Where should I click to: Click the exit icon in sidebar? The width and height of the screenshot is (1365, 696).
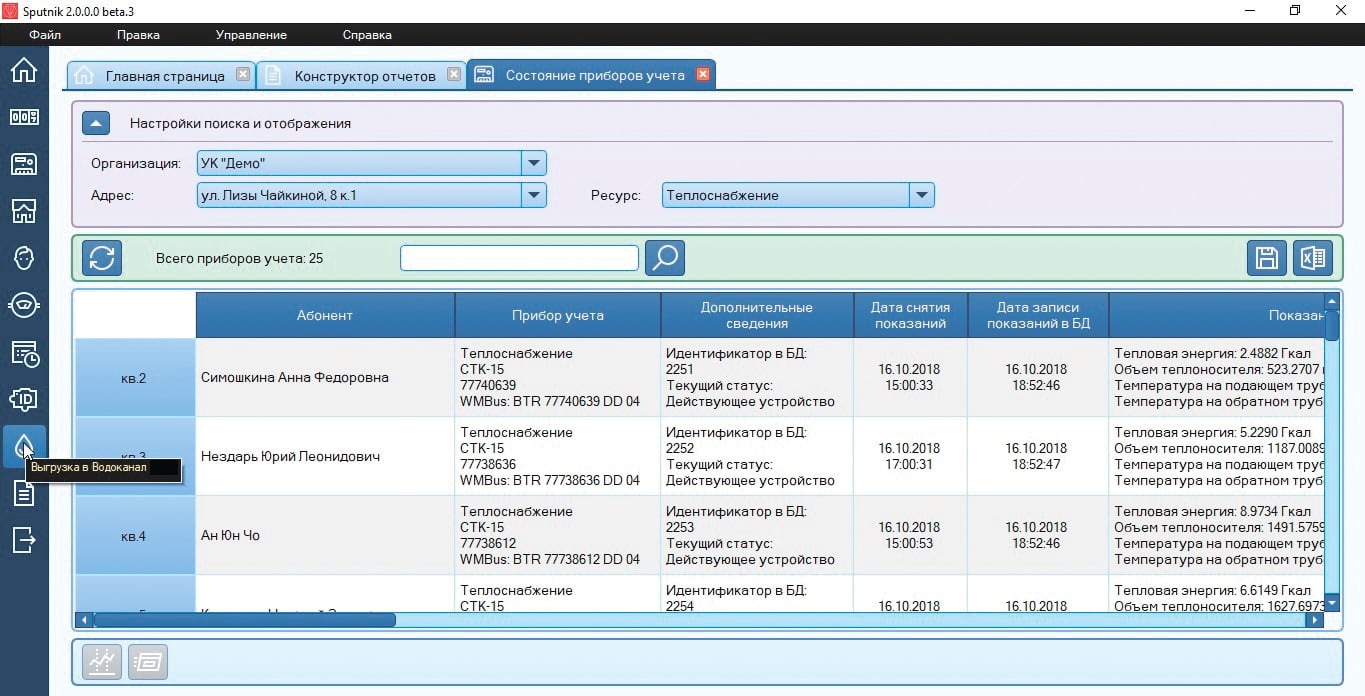pos(23,540)
